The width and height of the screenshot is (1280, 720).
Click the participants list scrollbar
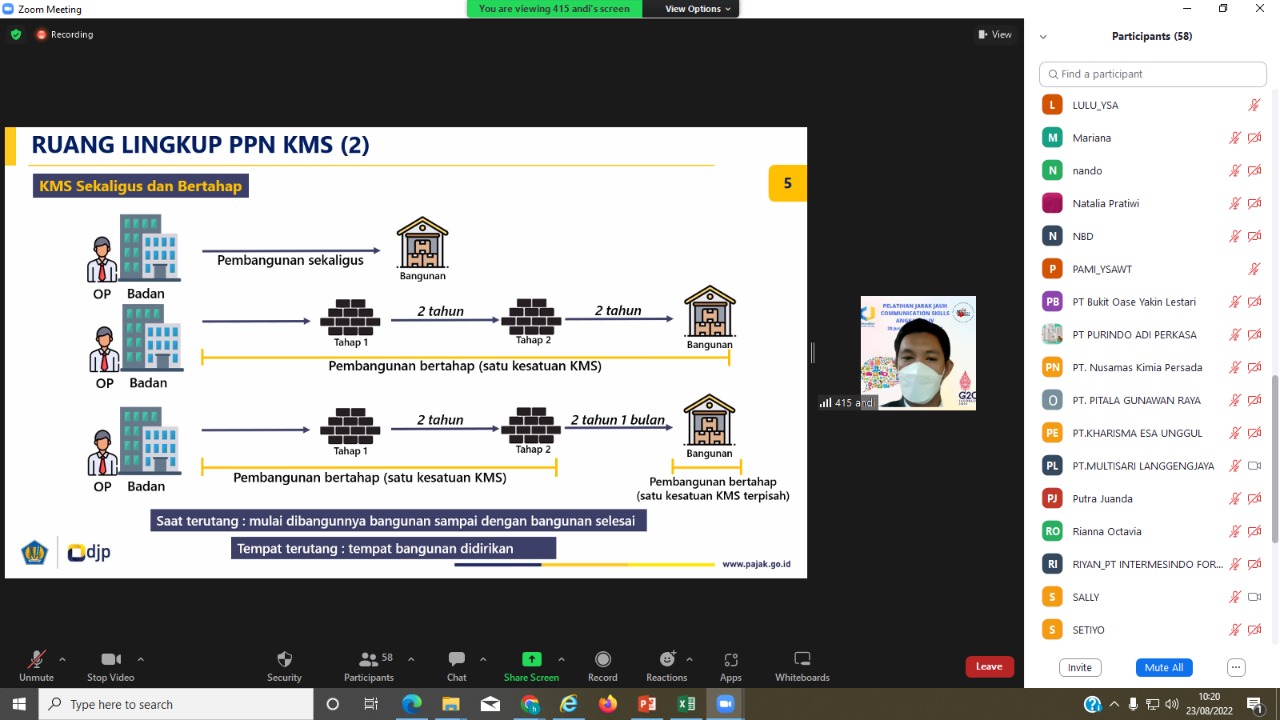pos(1273,460)
